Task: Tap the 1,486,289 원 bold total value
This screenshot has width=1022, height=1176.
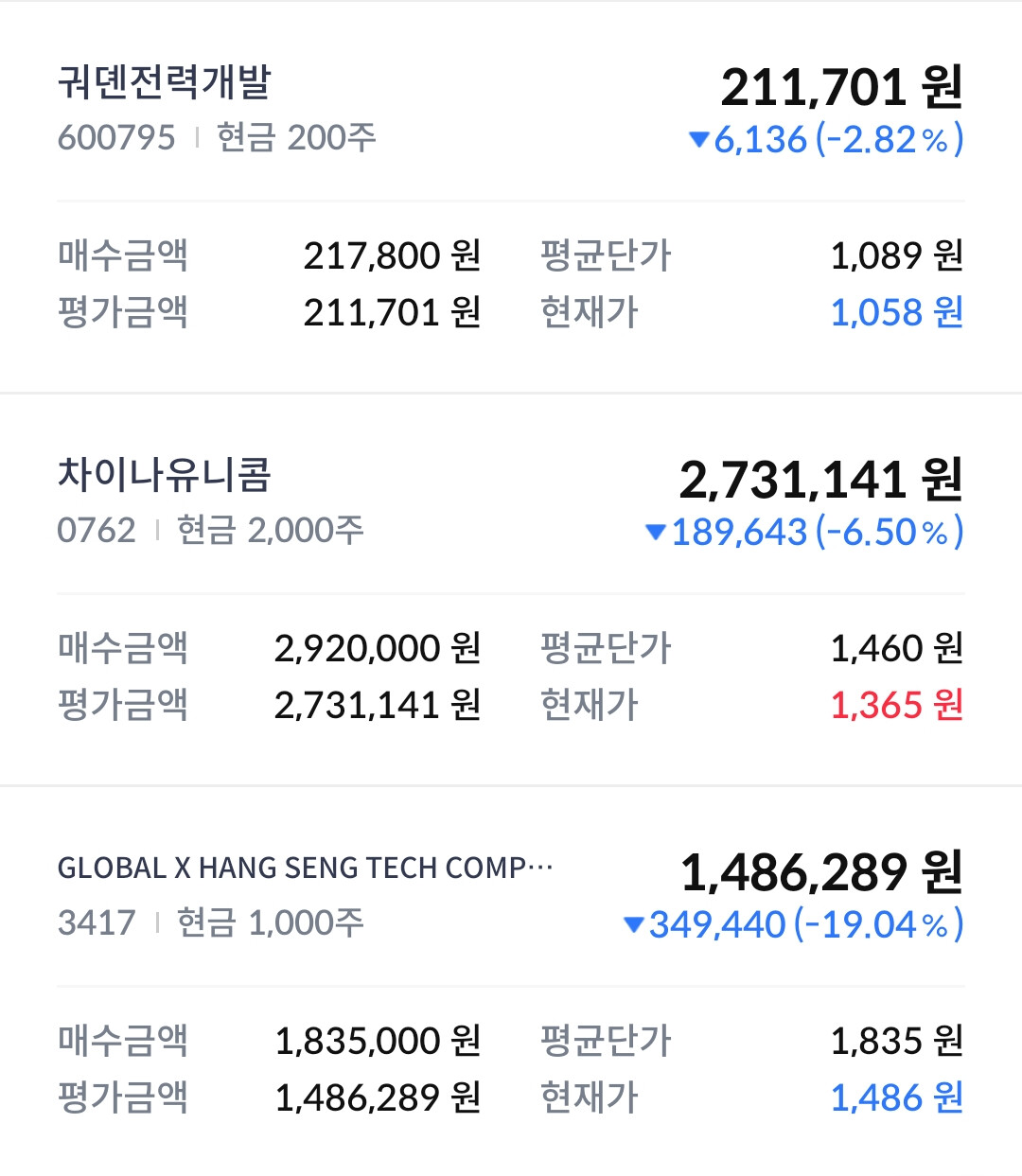Action: point(821,872)
